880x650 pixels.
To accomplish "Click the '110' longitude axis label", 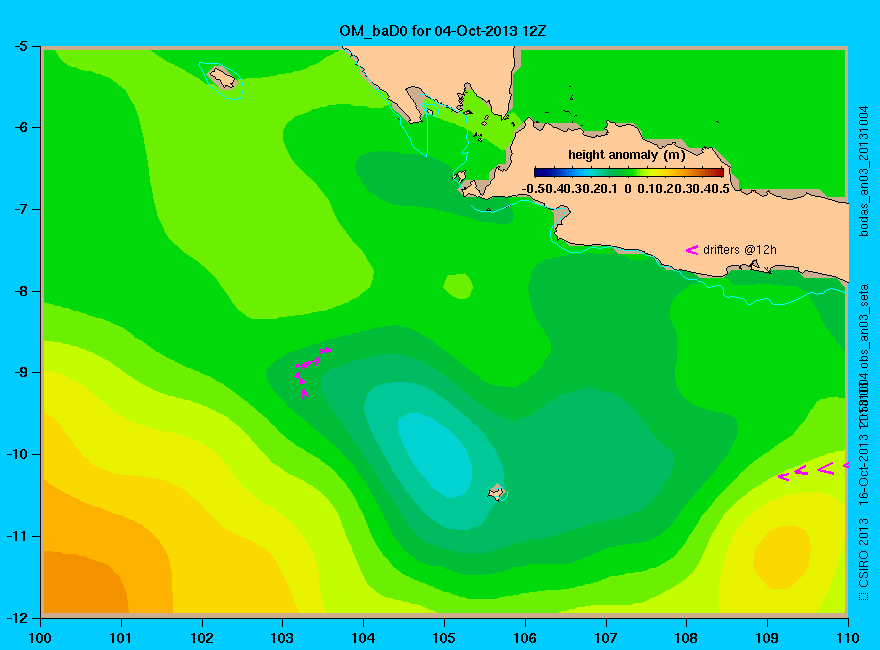I will point(848,638).
